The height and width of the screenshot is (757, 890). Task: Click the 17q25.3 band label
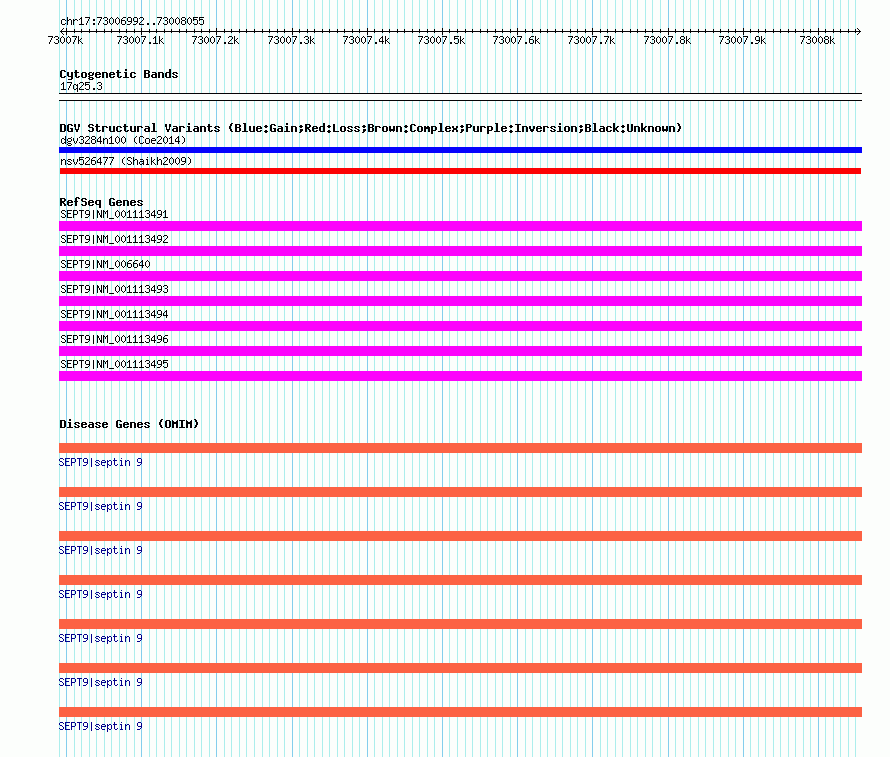81,86
